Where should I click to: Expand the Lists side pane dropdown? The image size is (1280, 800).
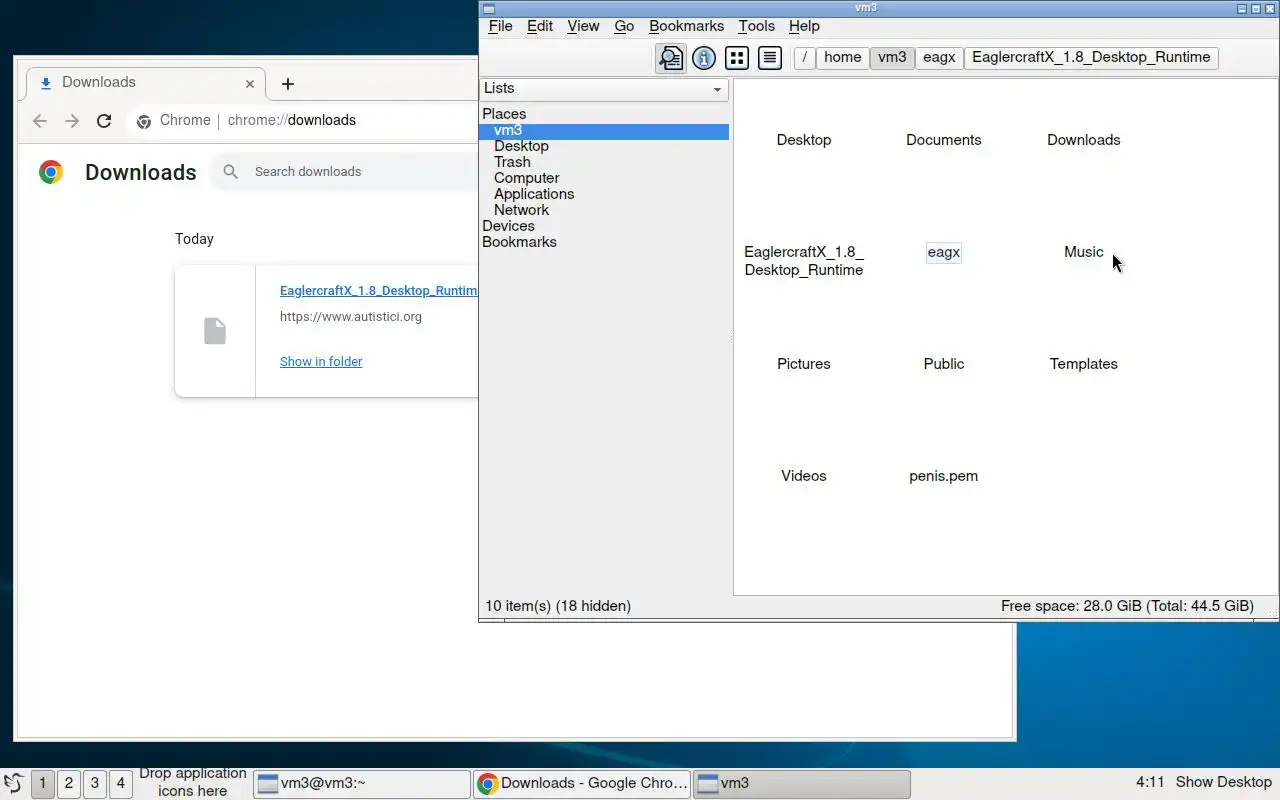pos(604,89)
